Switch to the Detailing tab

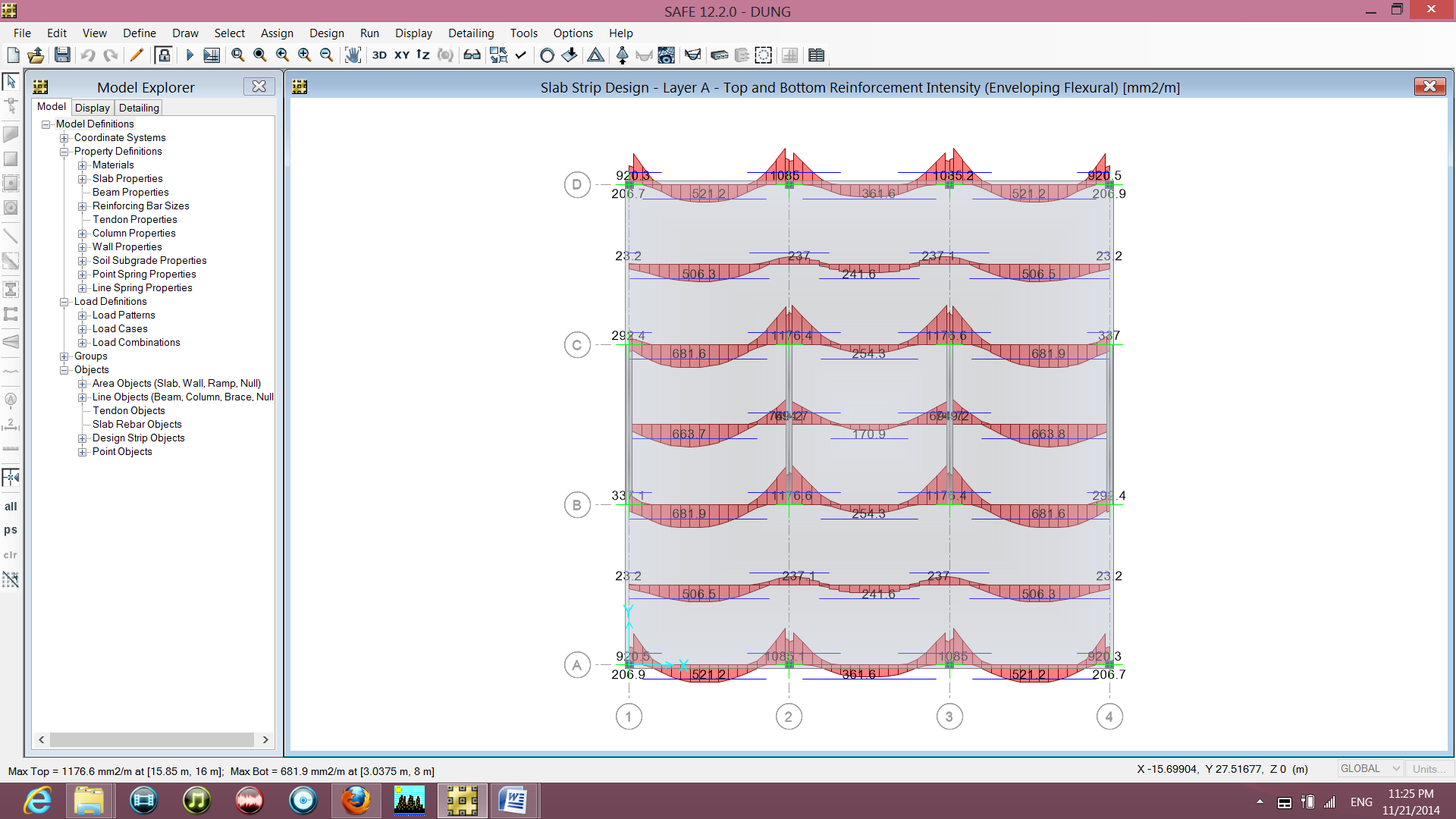(139, 108)
